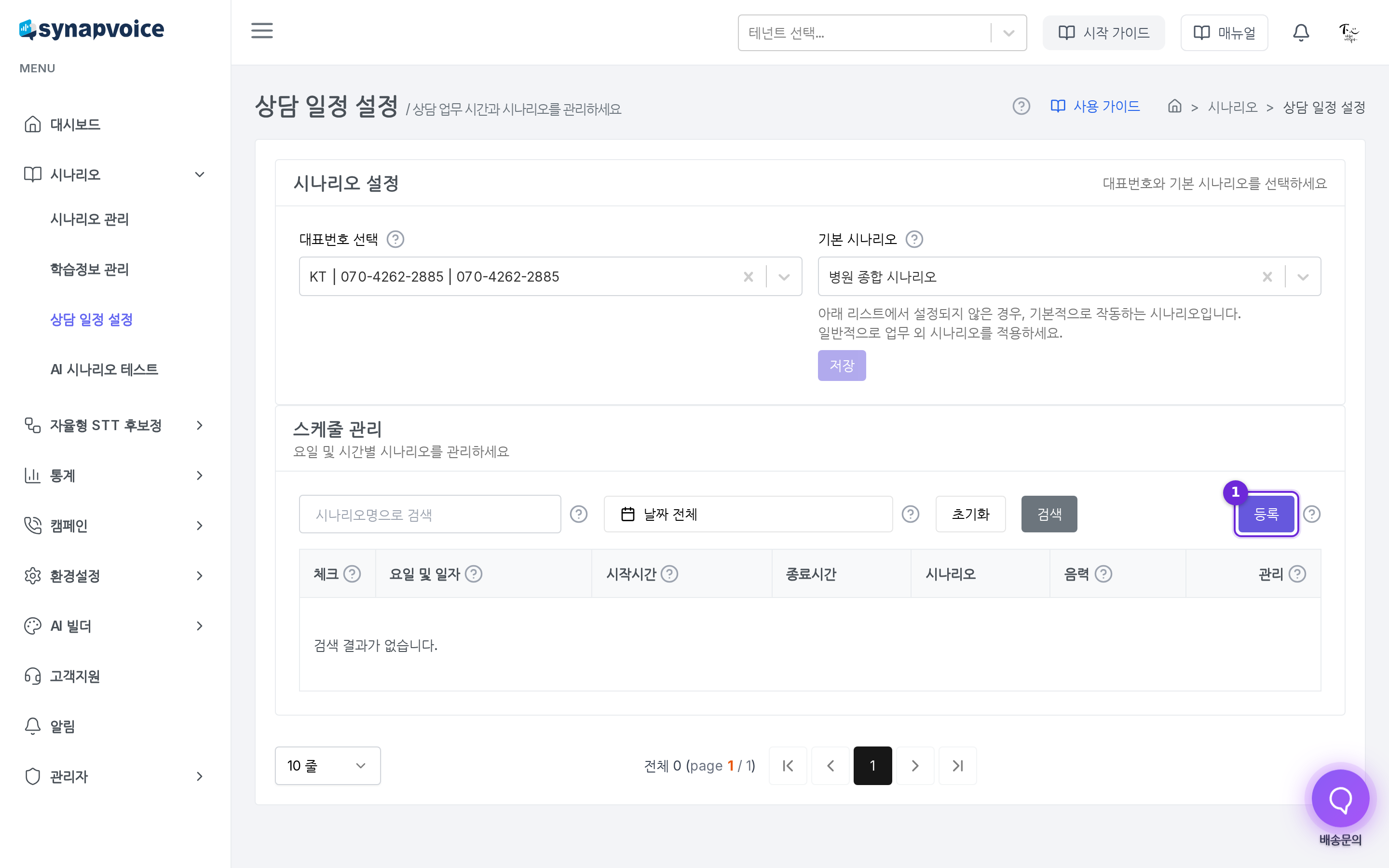Open 상담 일정 설정 submenu item
This screenshot has height=868, width=1389.
pos(92,319)
